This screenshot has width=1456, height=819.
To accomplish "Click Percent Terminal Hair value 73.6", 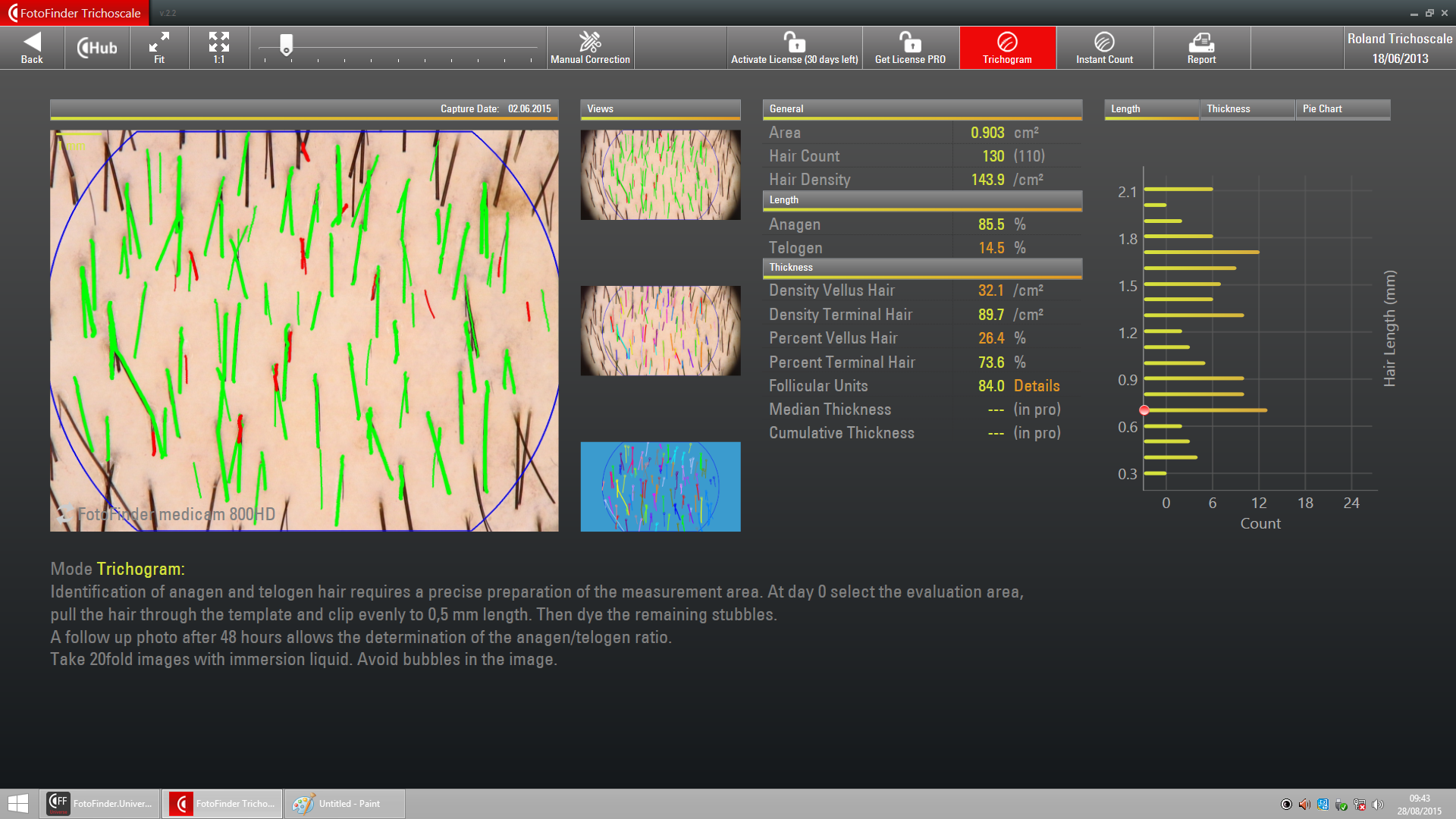I will point(991,362).
